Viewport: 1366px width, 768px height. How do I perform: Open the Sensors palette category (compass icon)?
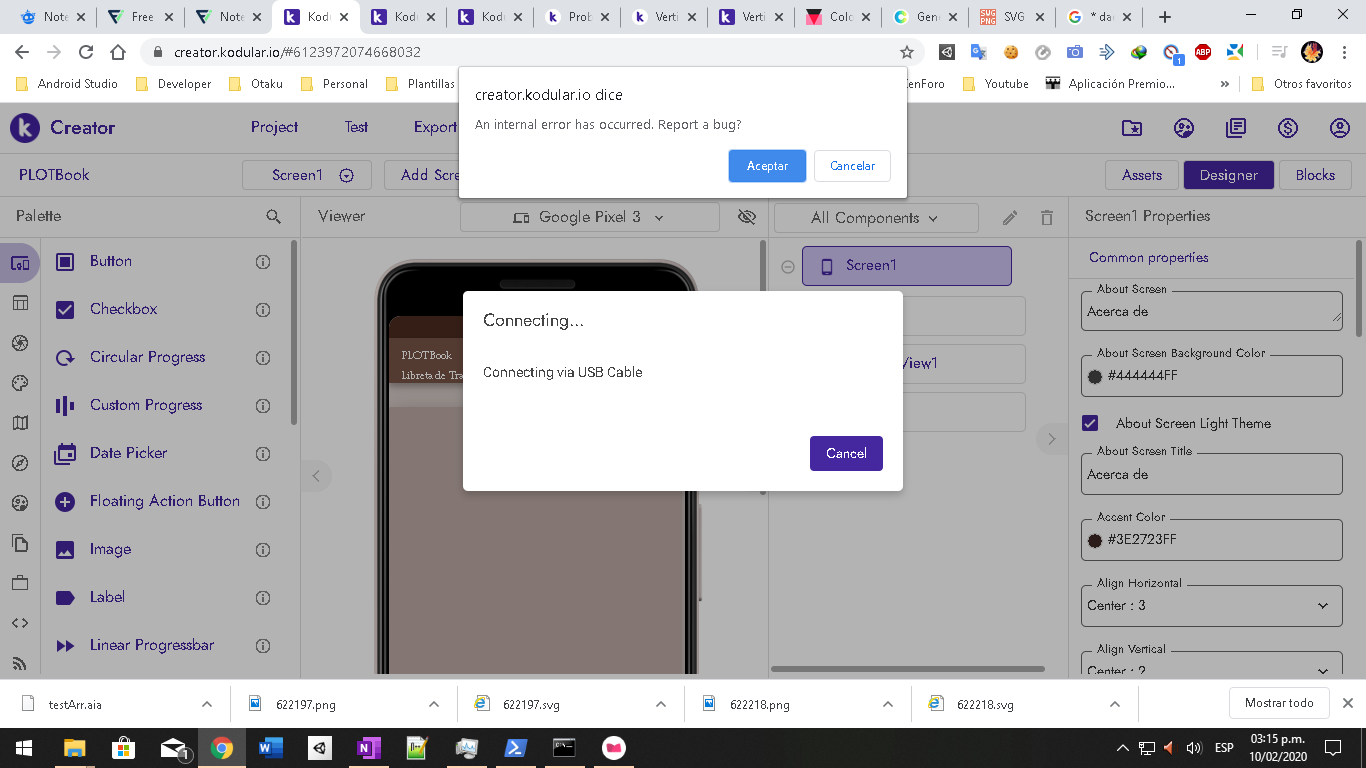20,463
